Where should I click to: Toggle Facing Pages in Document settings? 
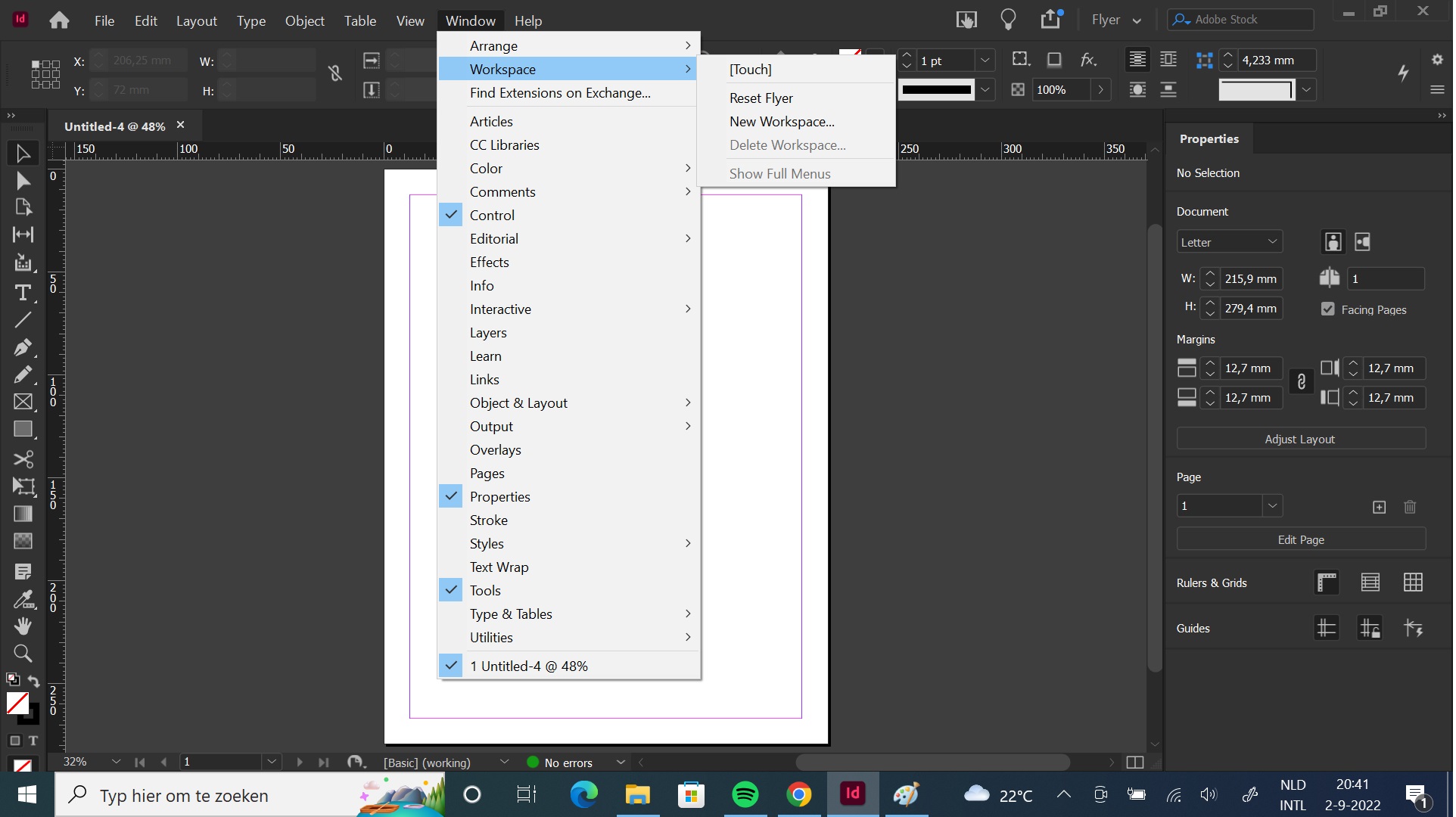click(1328, 309)
